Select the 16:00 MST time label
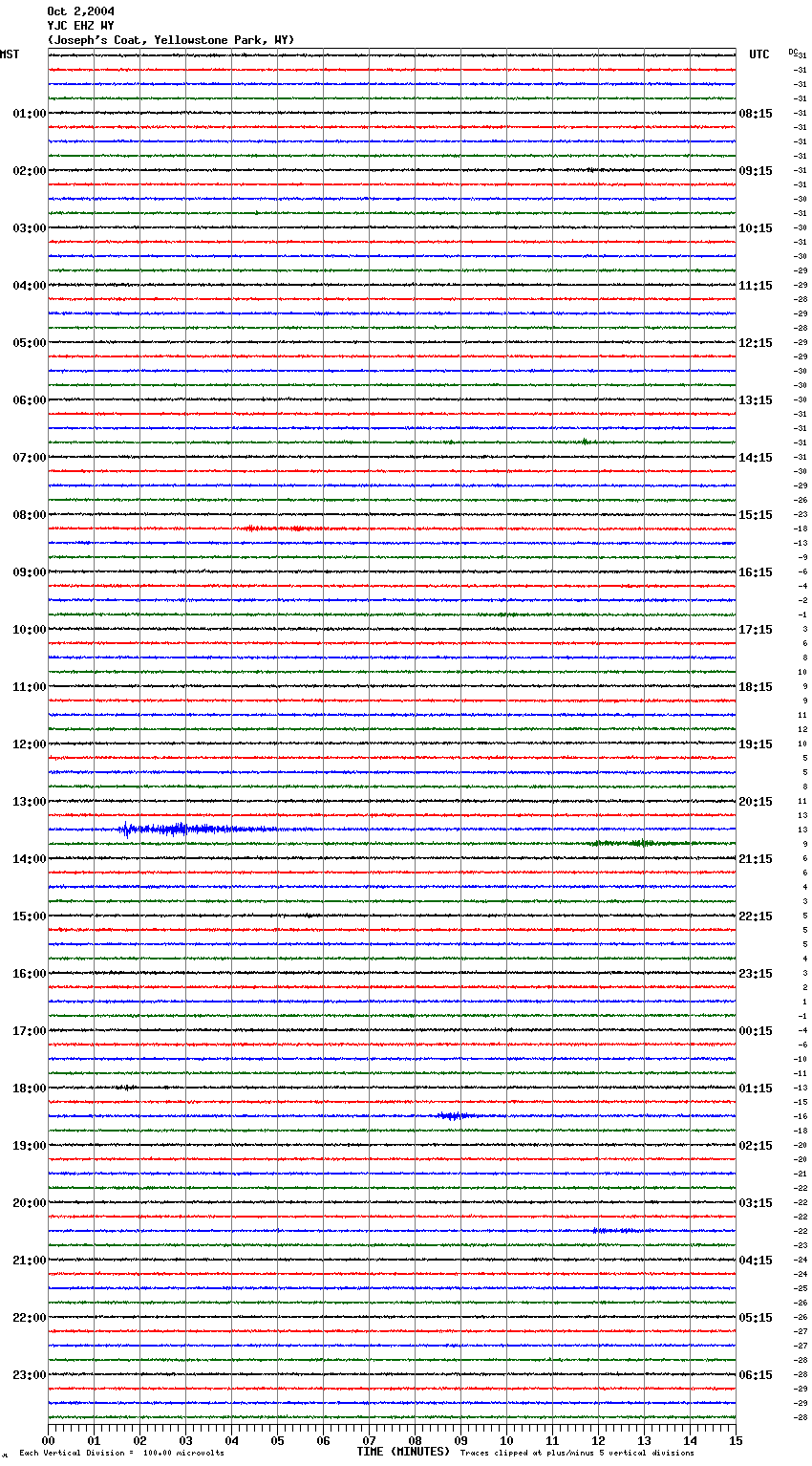Image resolution: width=812 pixels, height=1466 pixels. point(30,974)
